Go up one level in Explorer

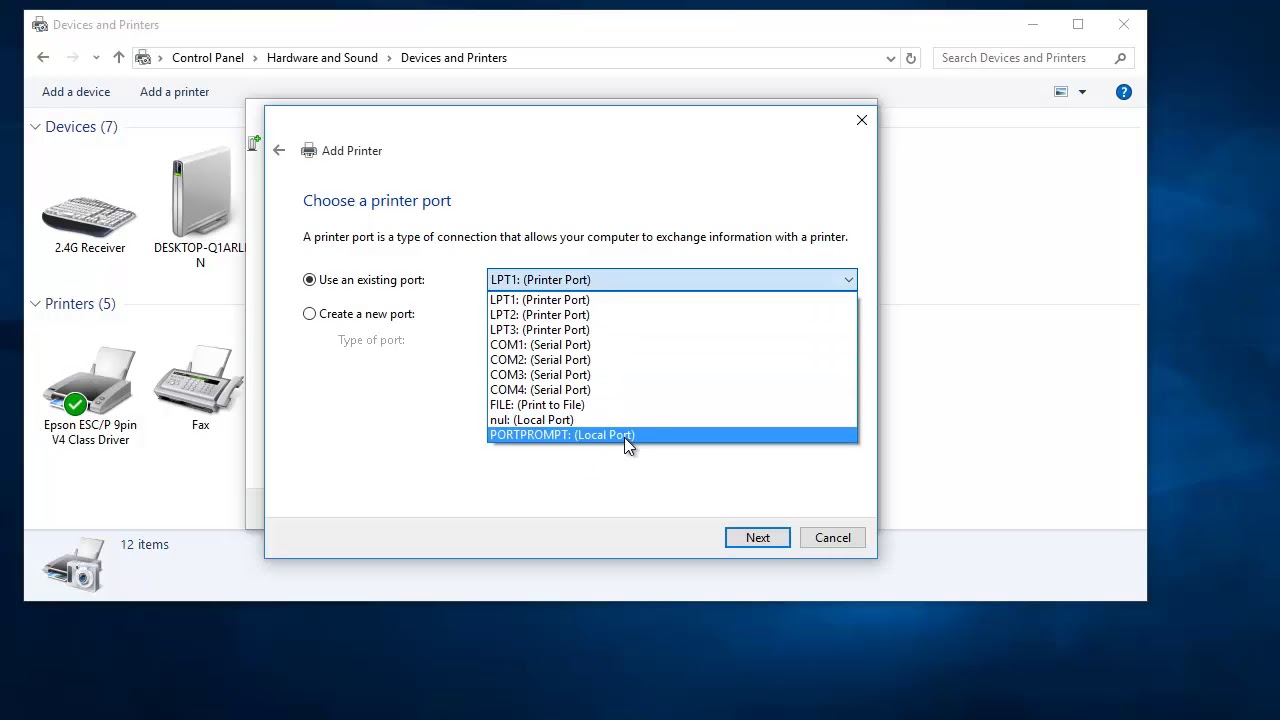(x=119, y=58)
